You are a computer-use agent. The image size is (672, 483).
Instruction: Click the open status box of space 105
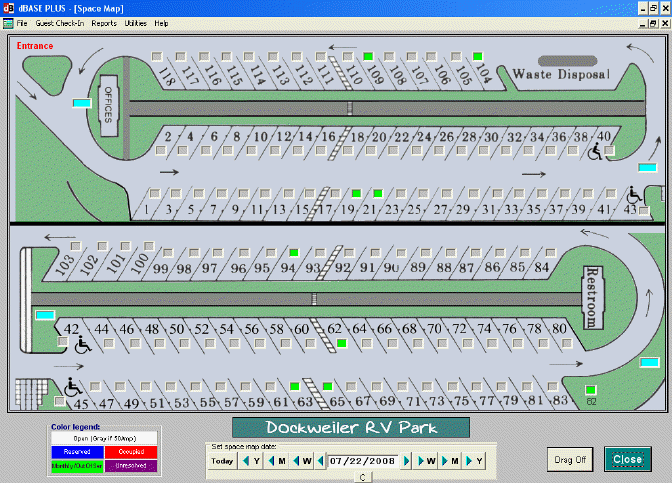(456, 56)
